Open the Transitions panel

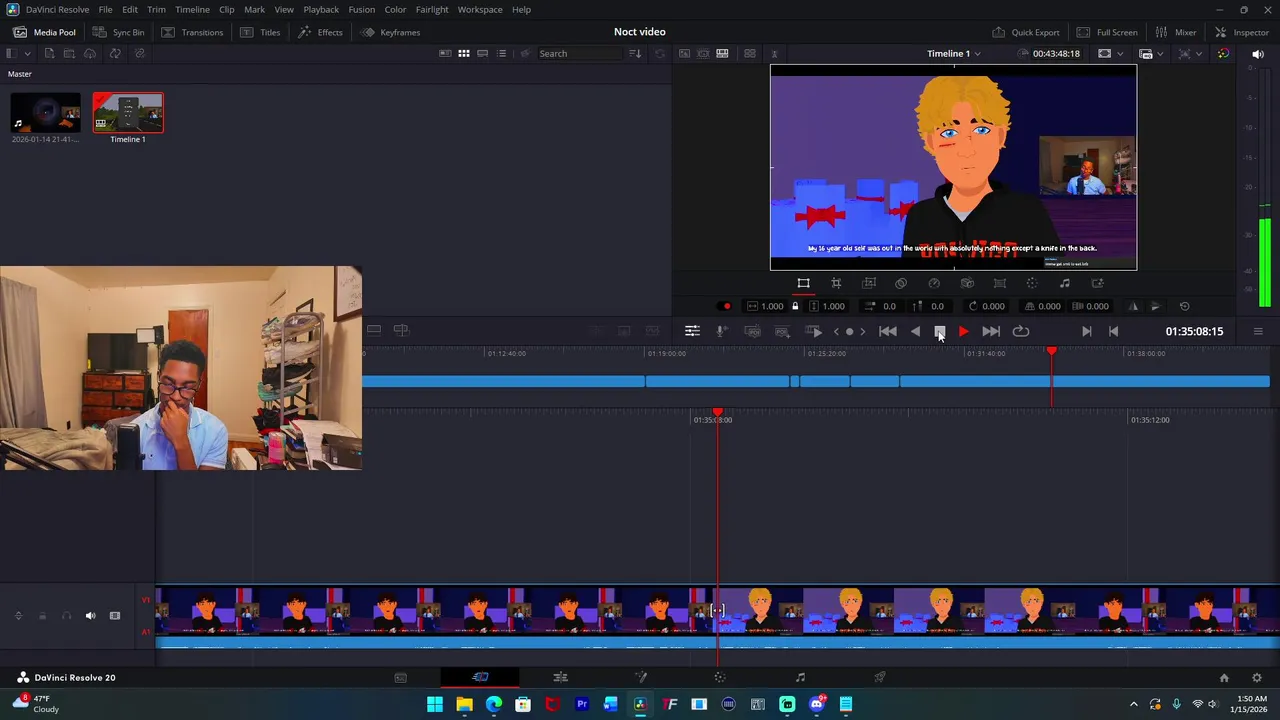coord(192,32)
